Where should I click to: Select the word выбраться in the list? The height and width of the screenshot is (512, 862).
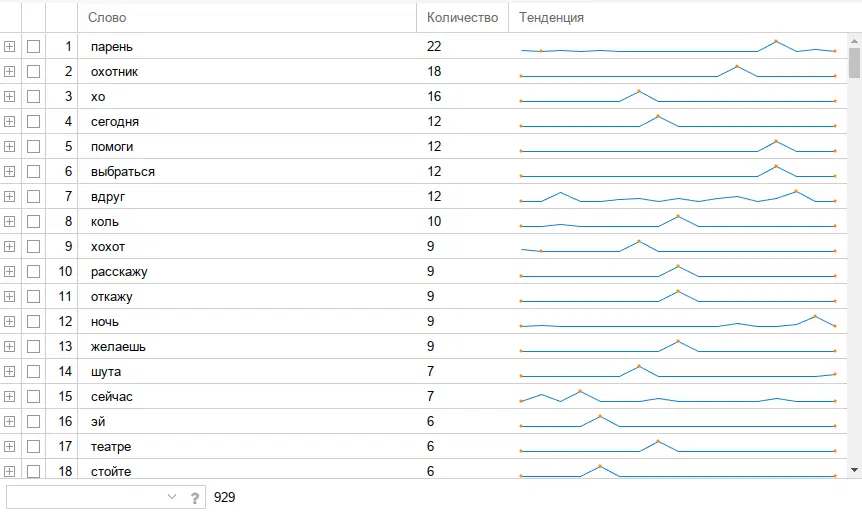[x=122, y=171]
